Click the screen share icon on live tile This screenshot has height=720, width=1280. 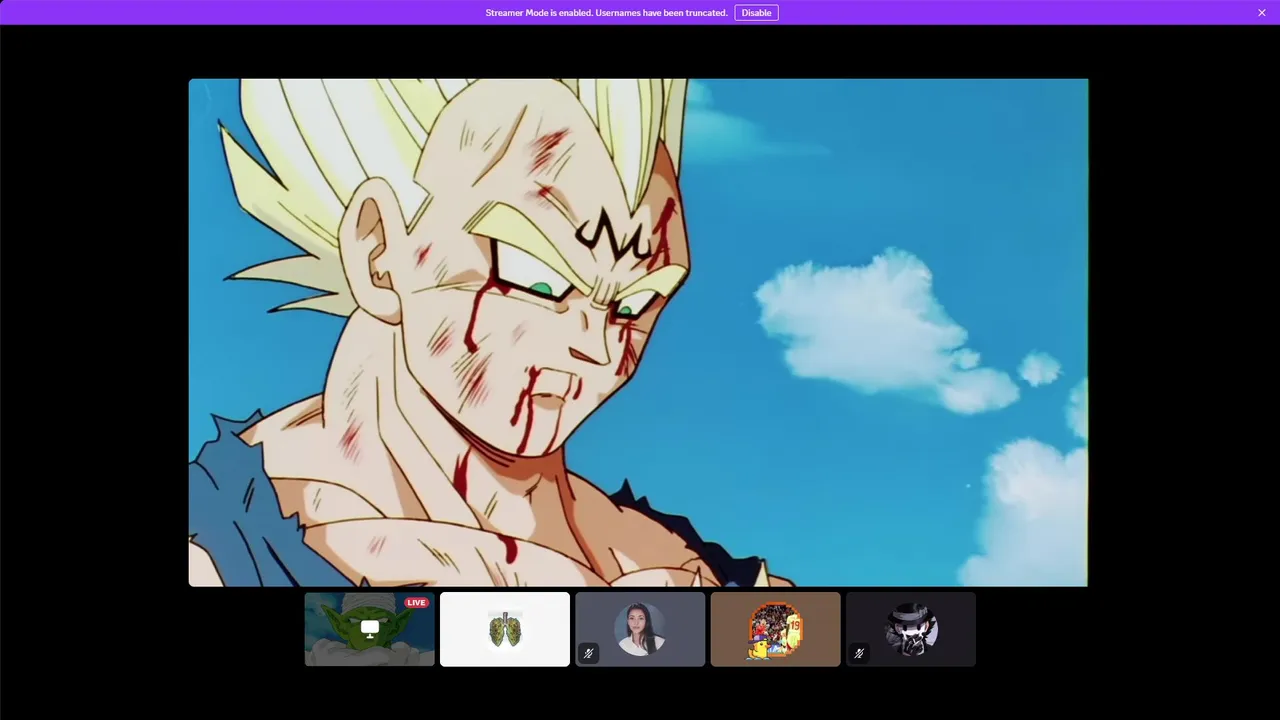pyautogui.click(x=370, y=629)
